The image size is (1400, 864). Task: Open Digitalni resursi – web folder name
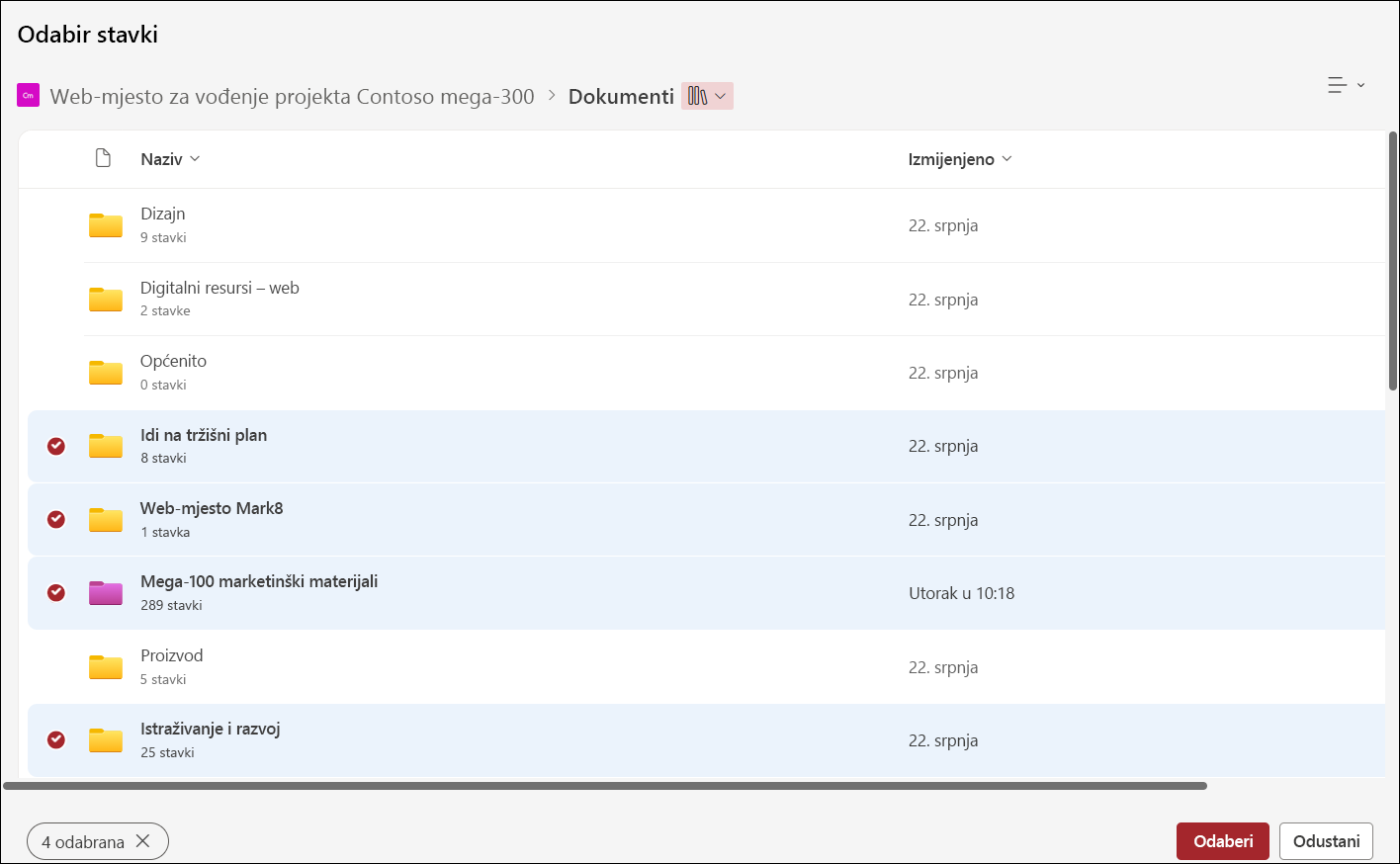tap(219, 288)
